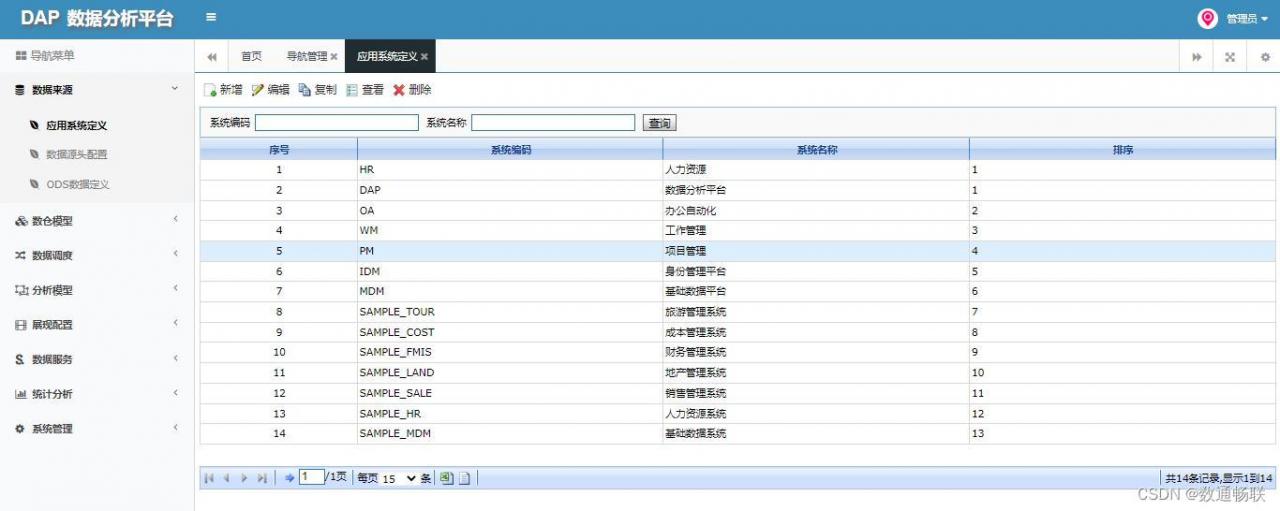Viewport: 1280px width, 511px height.
Task: Select the SAMPLE_MDM row cell
Action: (x=510, y=434)
